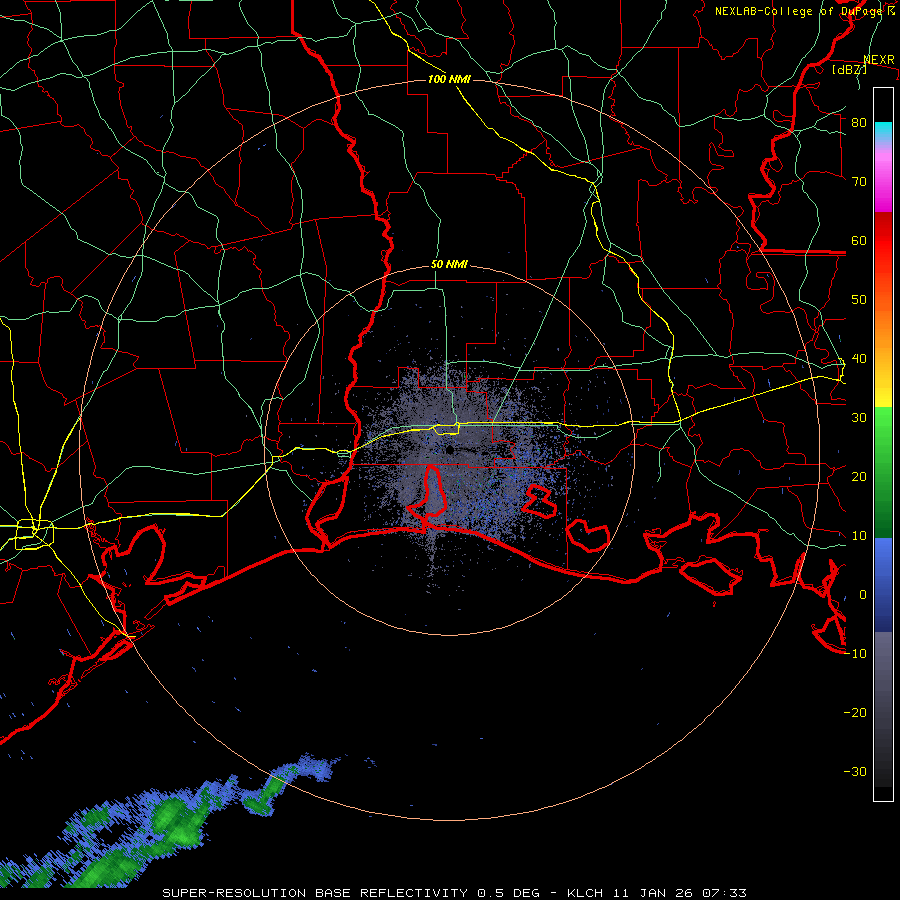Click the NEXR label above the scale
The height and width of the screenshot is (900, 900).
879,60
